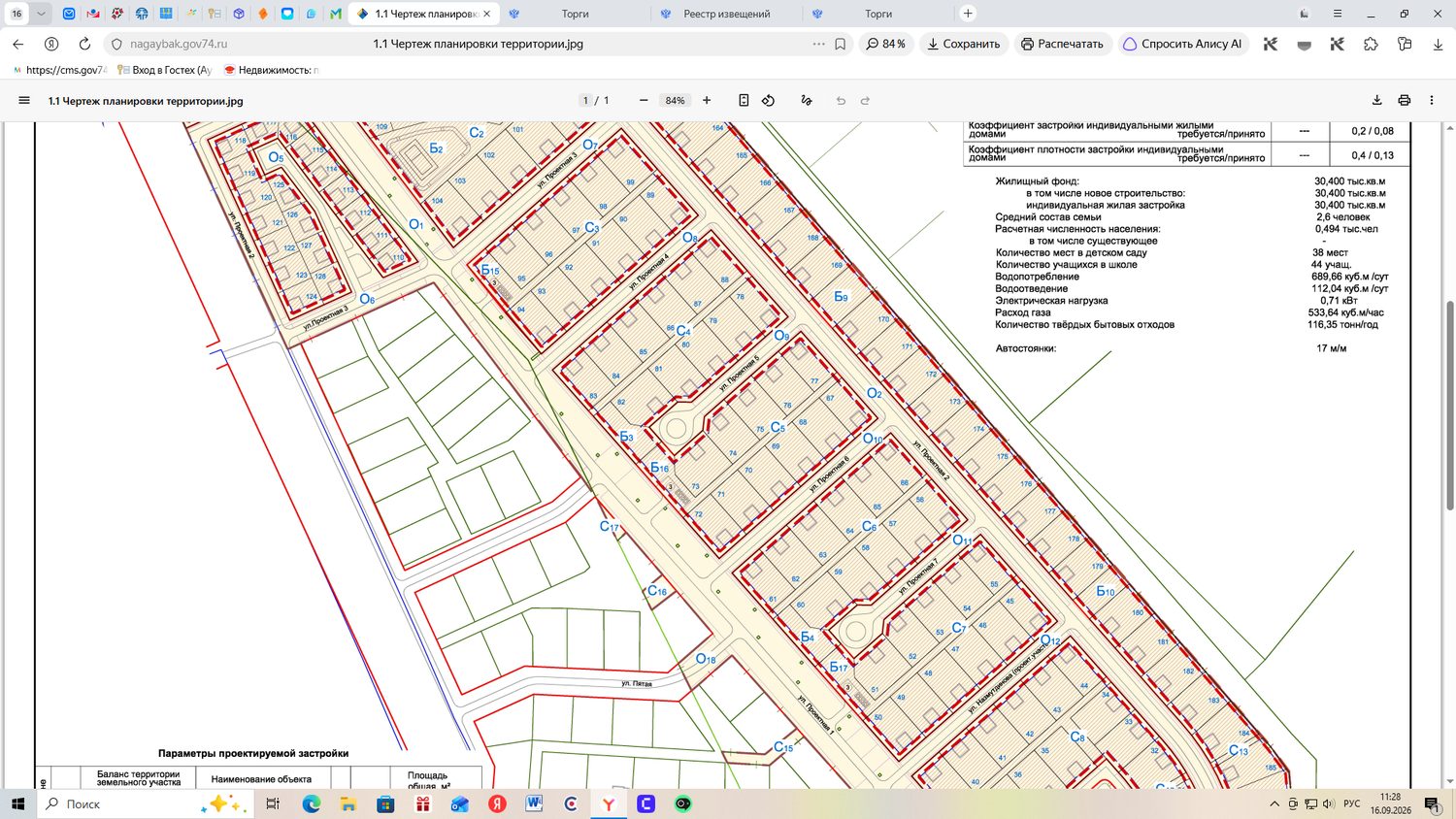Image resolution: width=1456 pixels, height=819 pixels.
Task: Open the viewer's three-dot more options menu
Action: coord(1431,100)
